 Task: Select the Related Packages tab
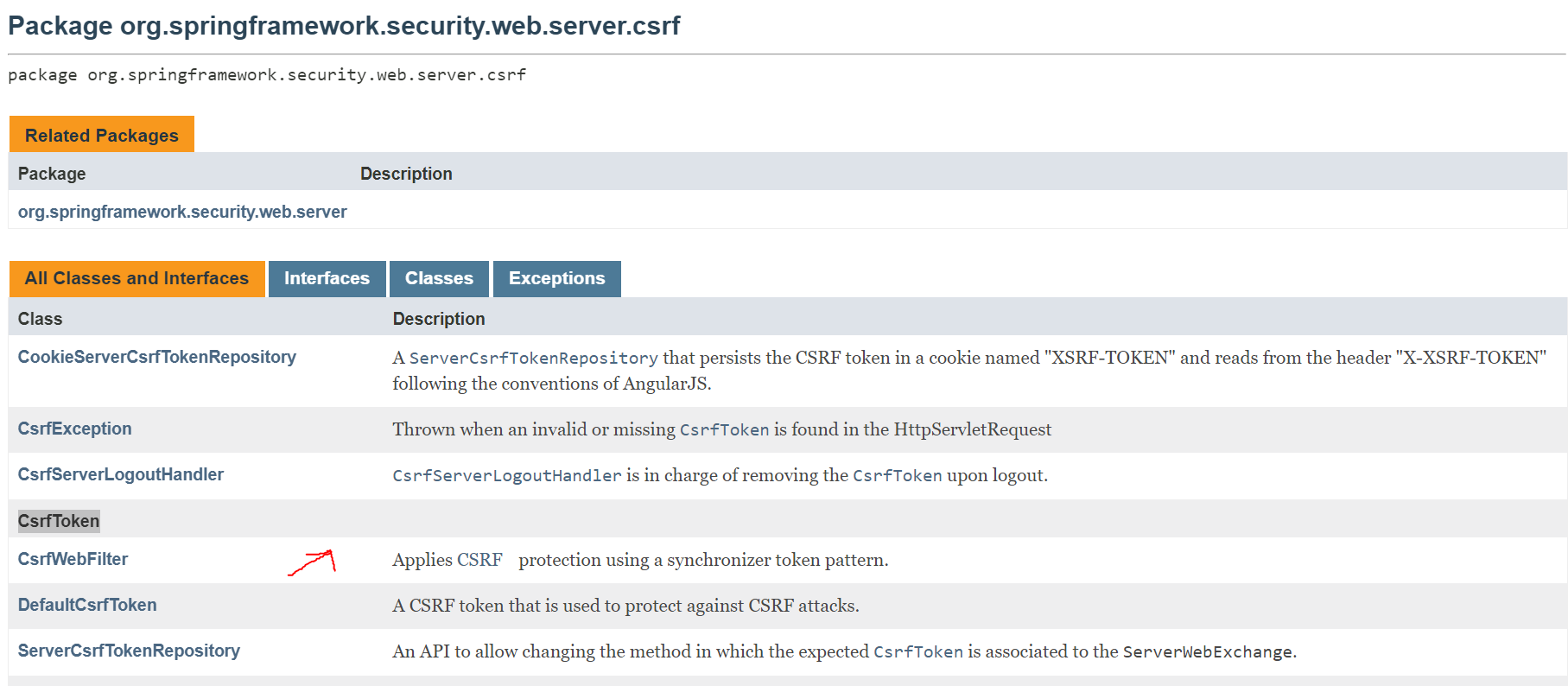[101, 136]
